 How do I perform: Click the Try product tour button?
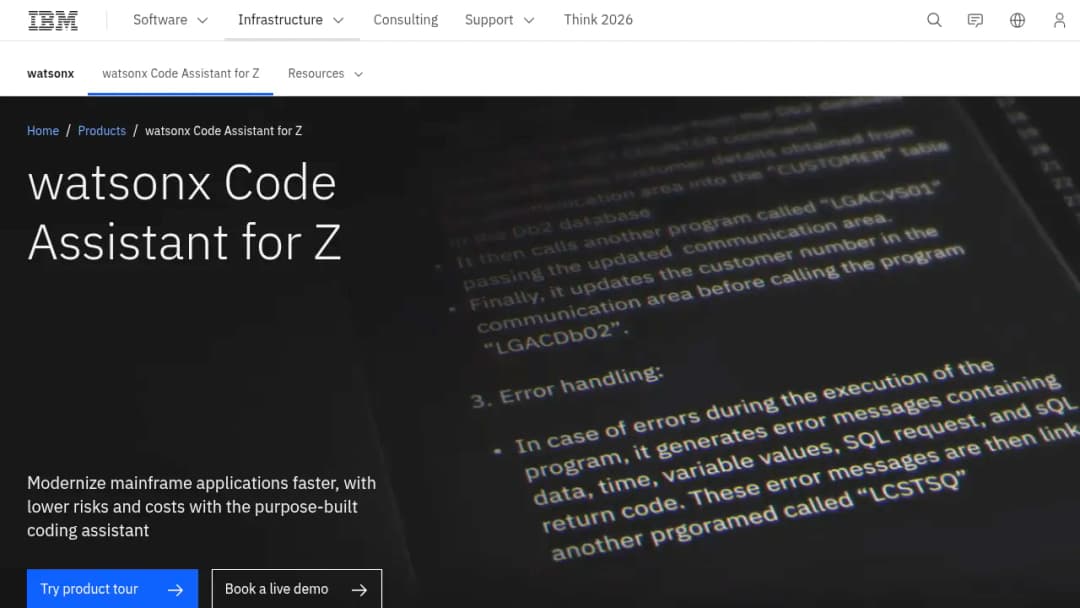(x=112, y=589)
